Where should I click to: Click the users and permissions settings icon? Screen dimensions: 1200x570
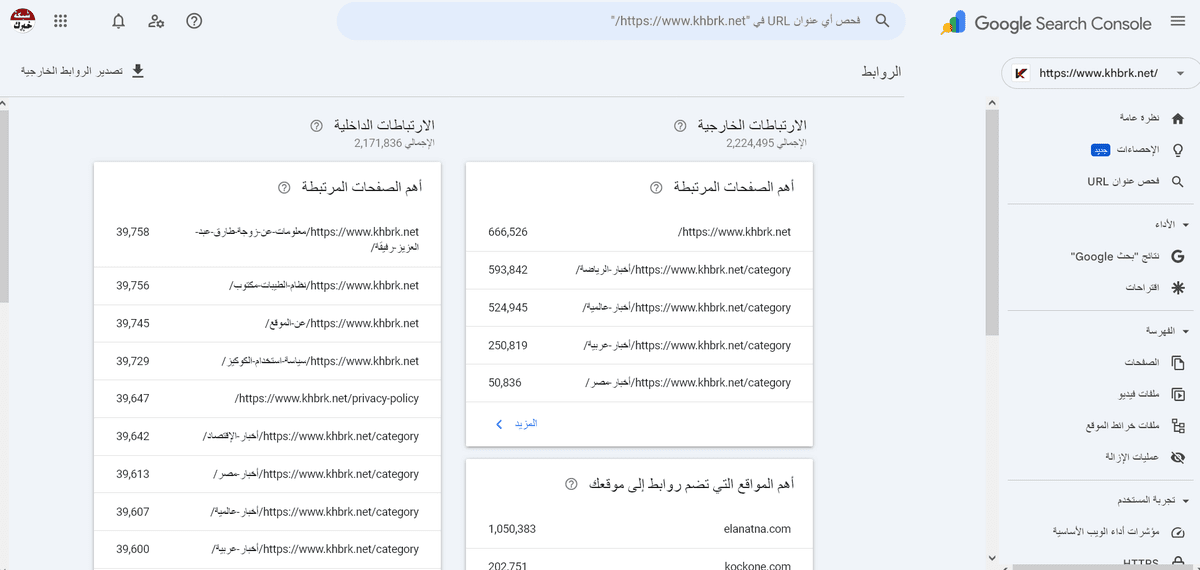coord(156,21)
